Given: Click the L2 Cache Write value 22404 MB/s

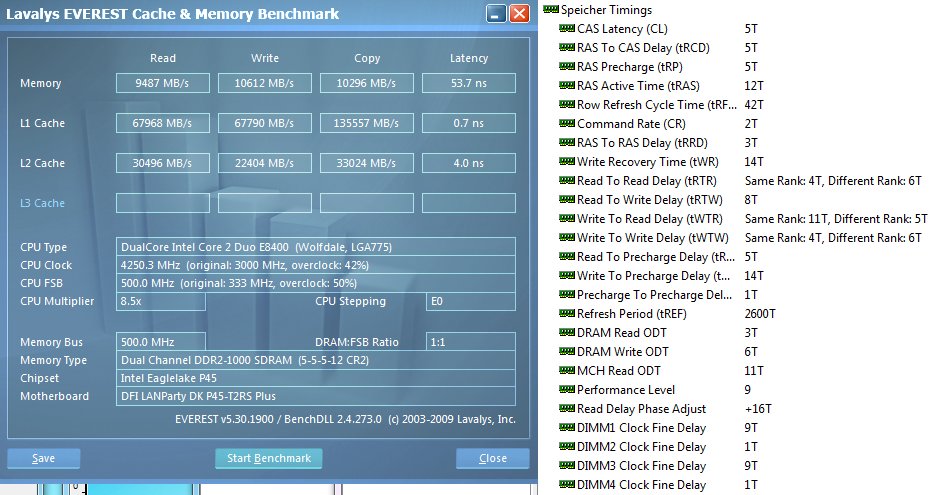Looking at the screenshot, I should (x=264, y=163).
